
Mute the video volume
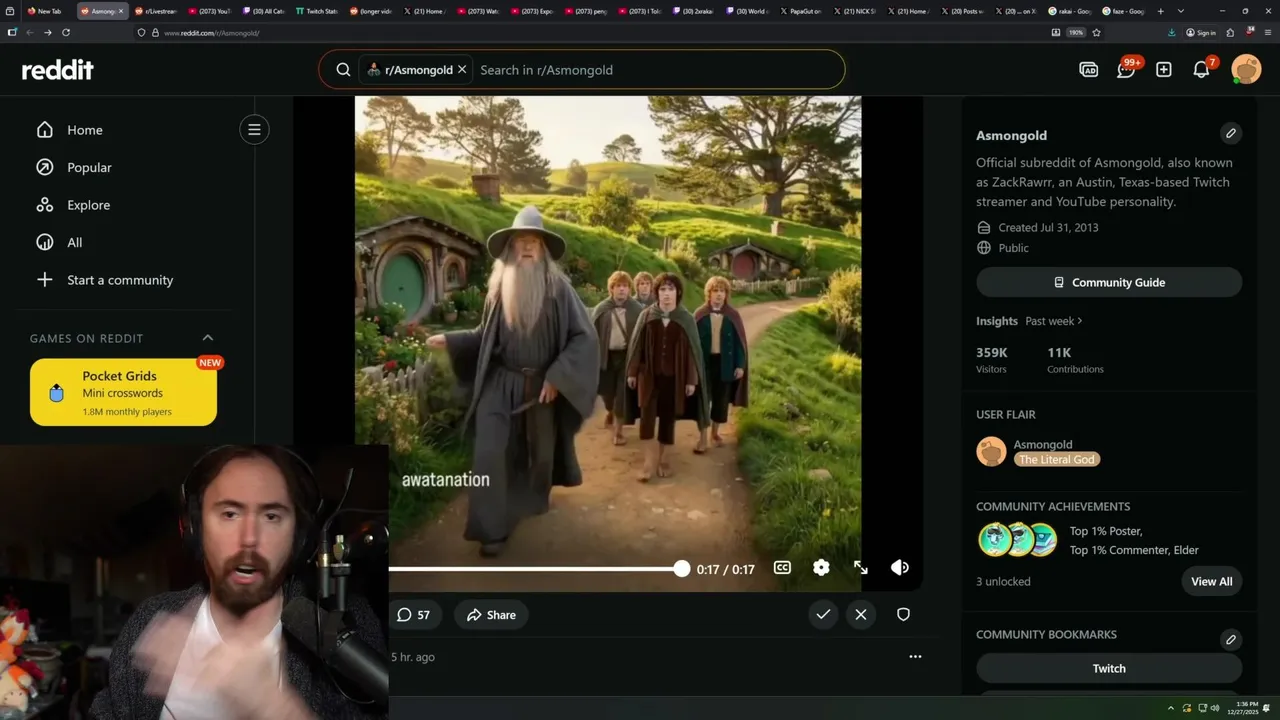pos(900,567)
